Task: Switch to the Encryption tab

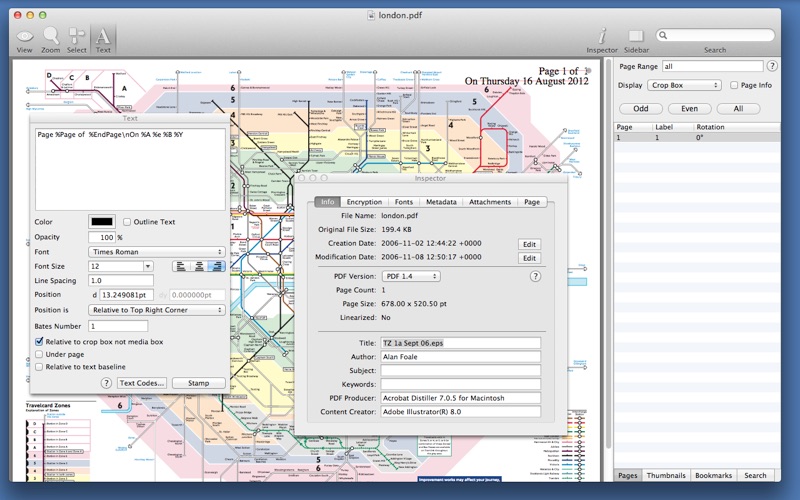Action: tap(364, 202)
